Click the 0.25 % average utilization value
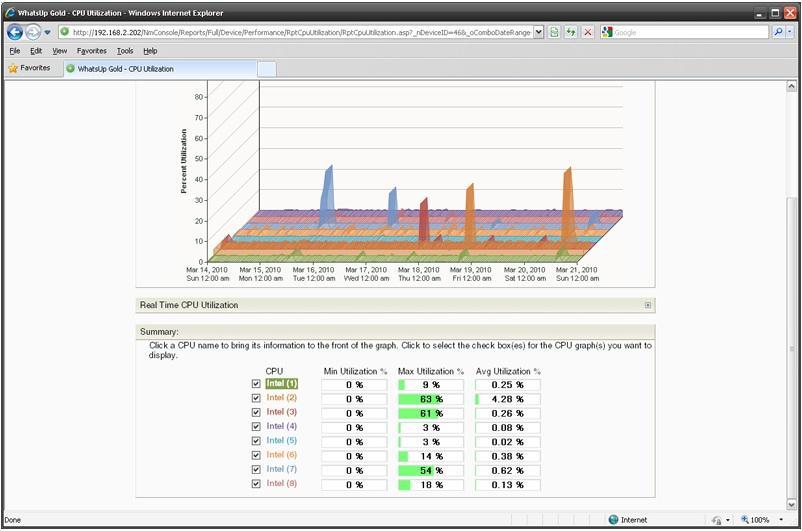The image size is (802, 531). (x=507, y=385)
